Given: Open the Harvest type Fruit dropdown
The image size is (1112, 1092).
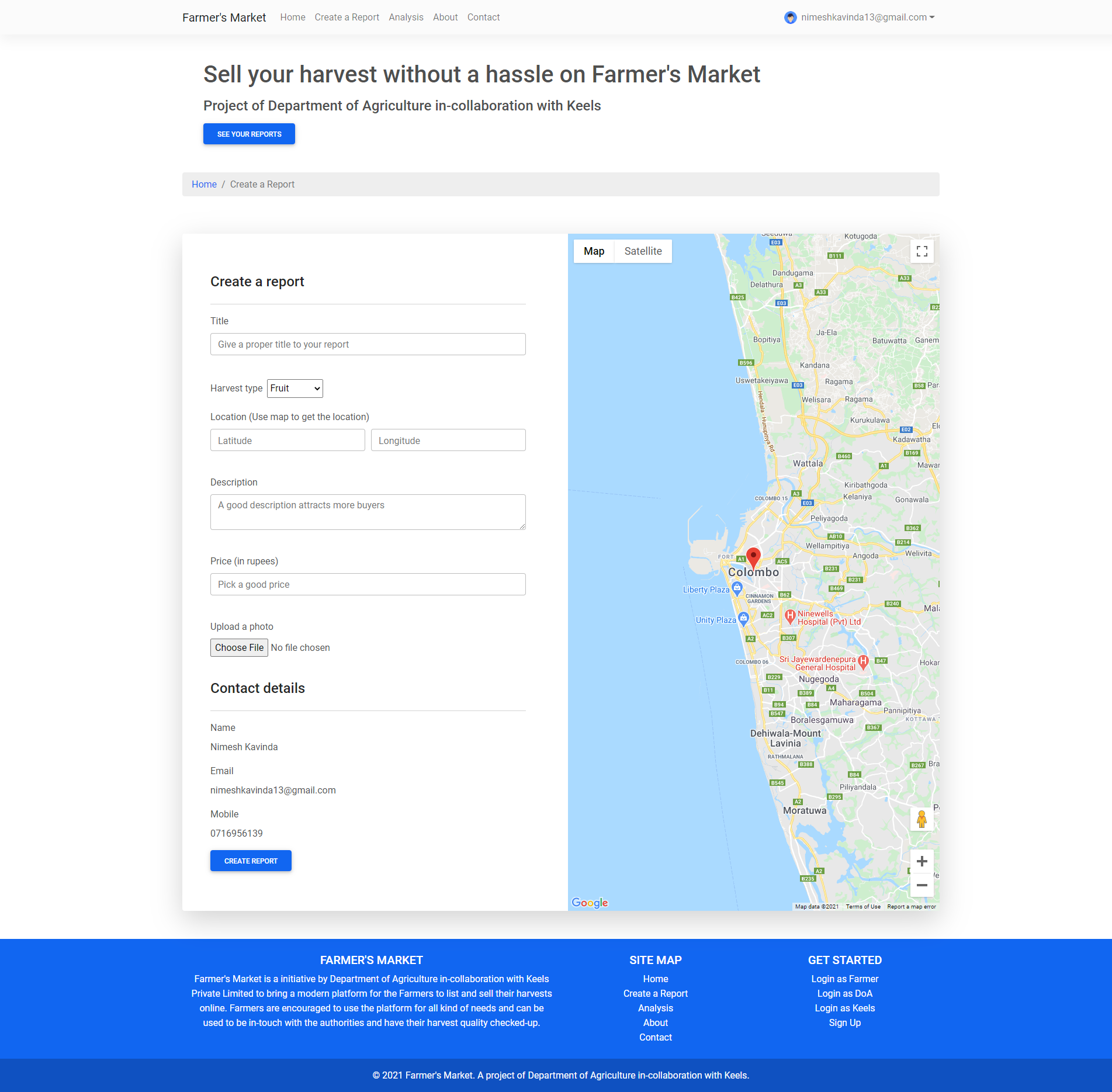Looking at the screenshot, I should 295,389.
